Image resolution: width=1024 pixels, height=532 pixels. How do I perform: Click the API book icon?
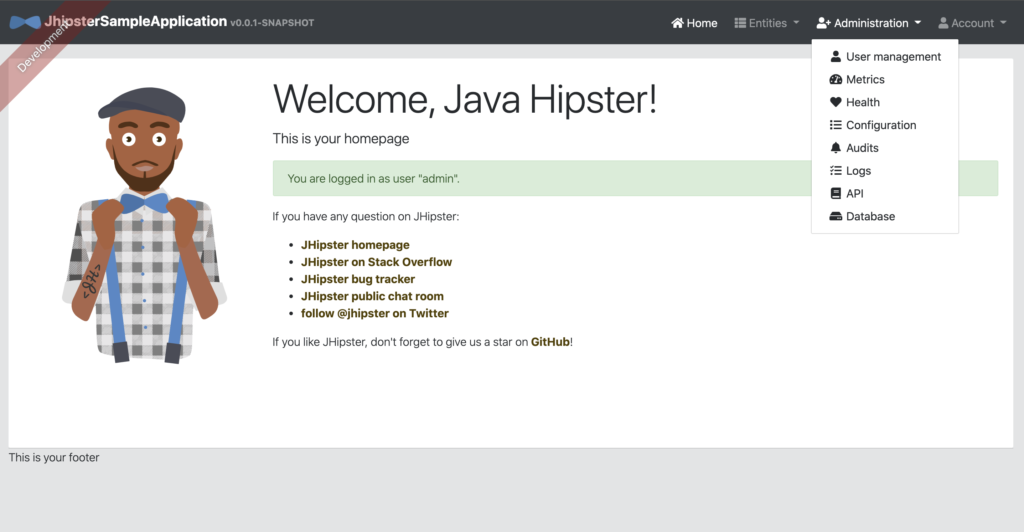(835, 193)
